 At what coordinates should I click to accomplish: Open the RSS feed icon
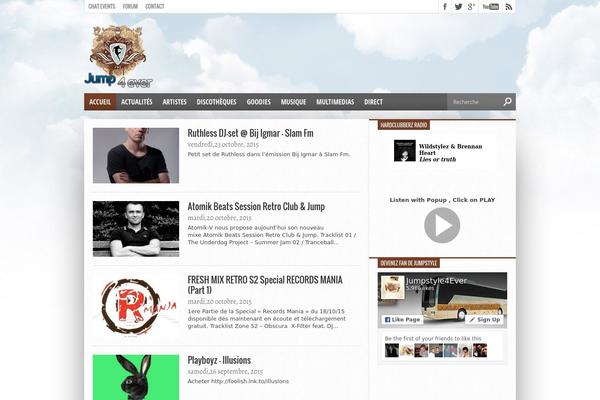coord(509,7)
